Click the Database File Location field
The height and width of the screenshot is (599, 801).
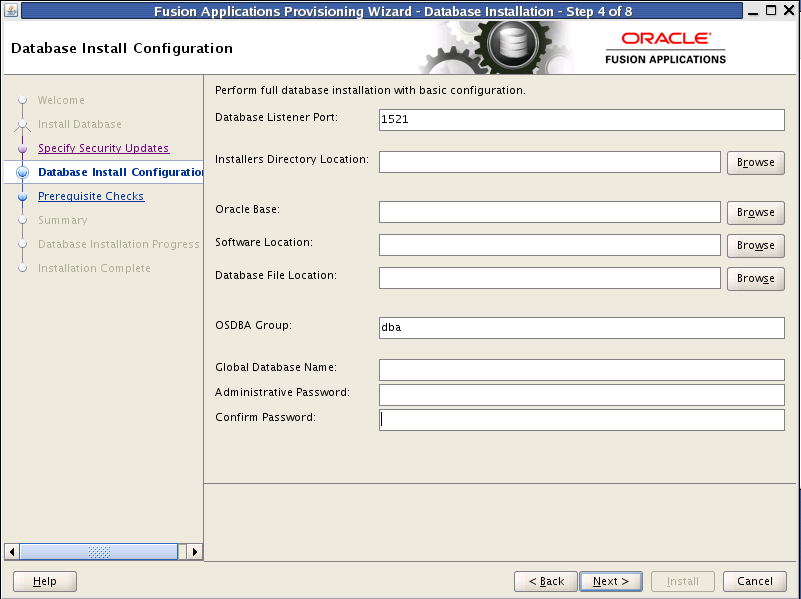click(x=550, y=278)
